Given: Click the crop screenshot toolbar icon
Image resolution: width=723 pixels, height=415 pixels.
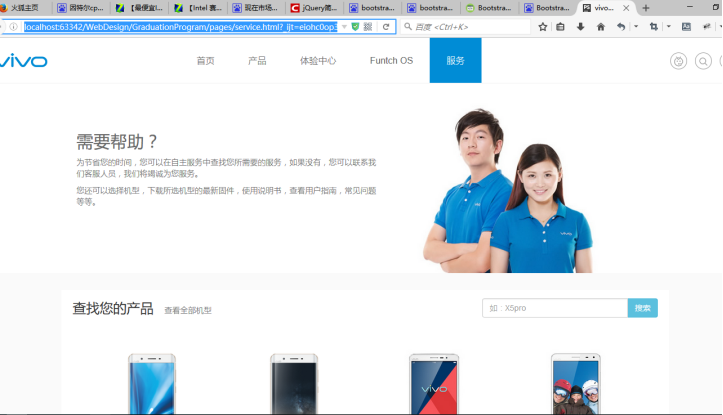Looking at the screenshot, I should pyautogui.click(x=653, y=27).
